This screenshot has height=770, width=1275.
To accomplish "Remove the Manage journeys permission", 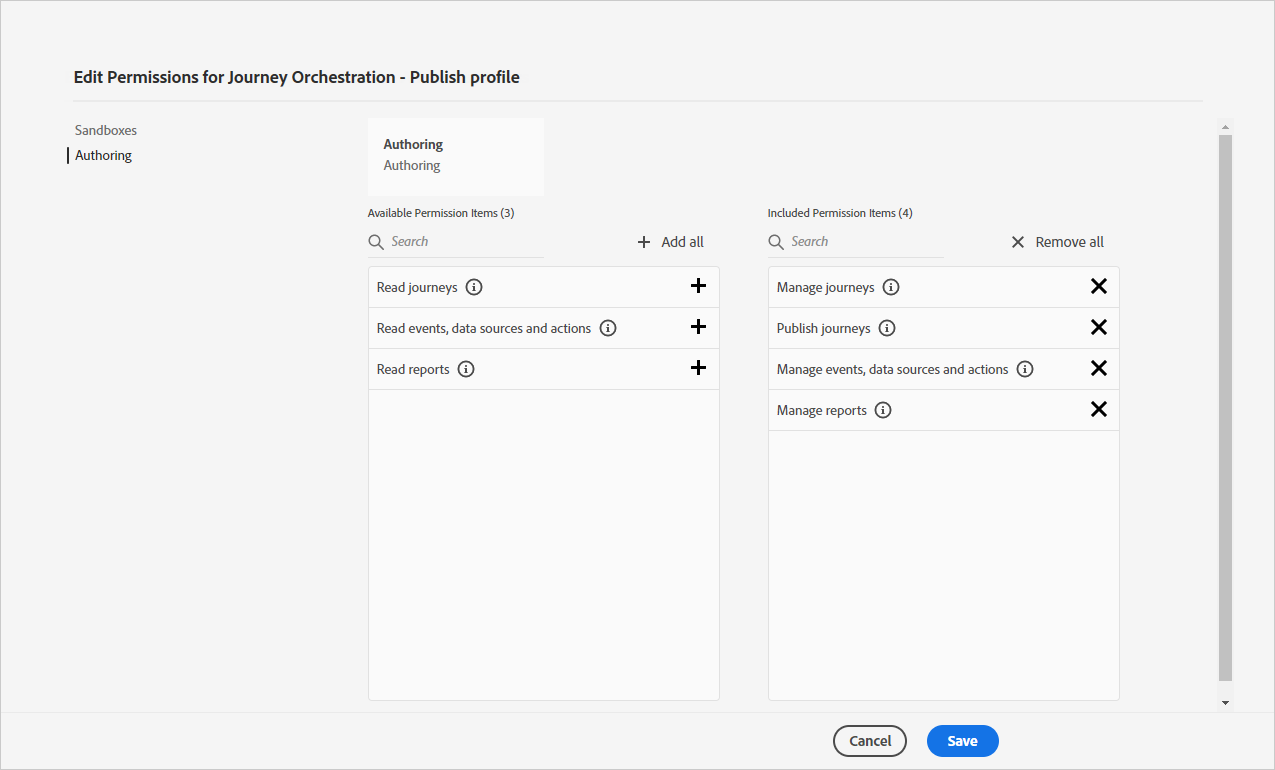I will click(1098, 286).
